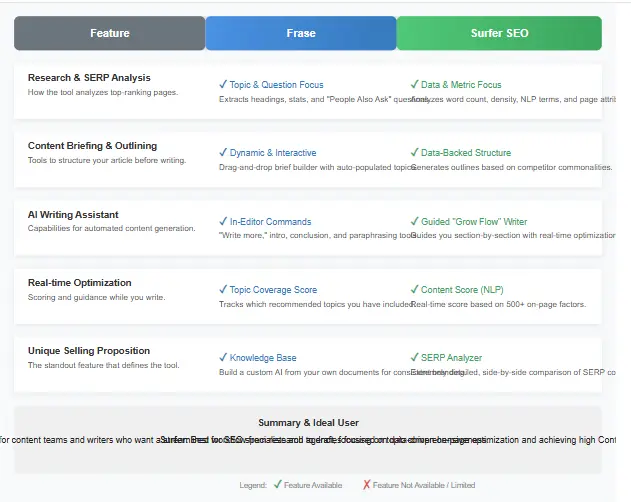
Task: Click the 'In-Editor Commands' label
Action: click(x=270, y=221)
